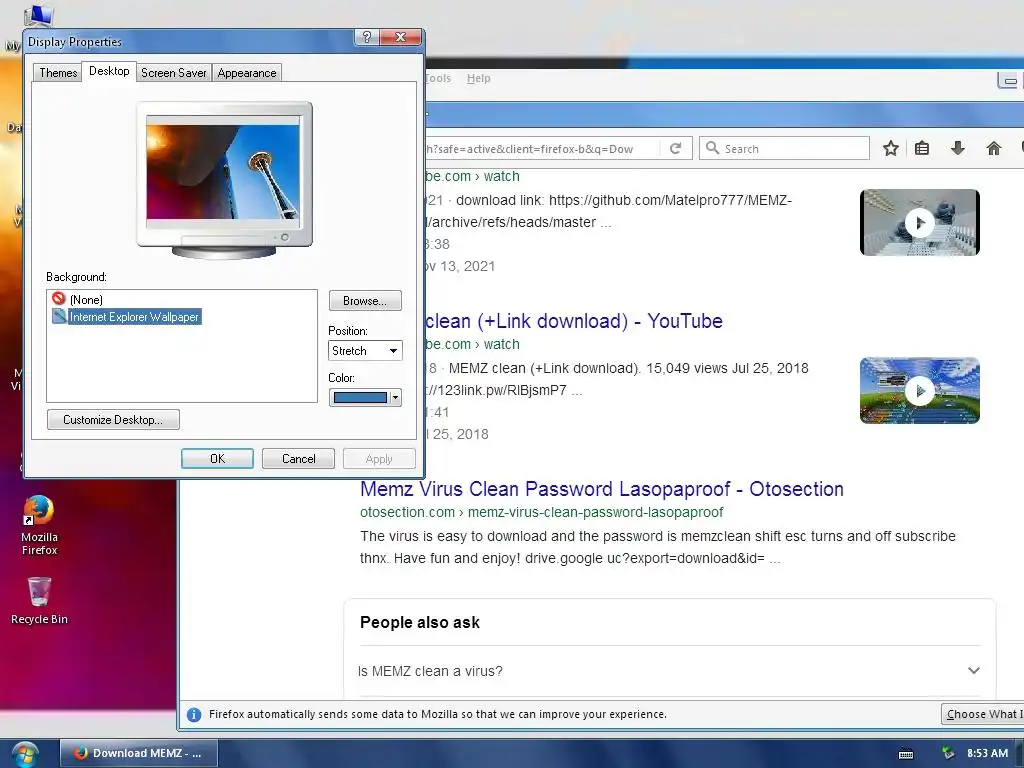Viewport: 1024px width, 768px height.
Task: Go to Firefox home page icon
Action: pos(993,148)
